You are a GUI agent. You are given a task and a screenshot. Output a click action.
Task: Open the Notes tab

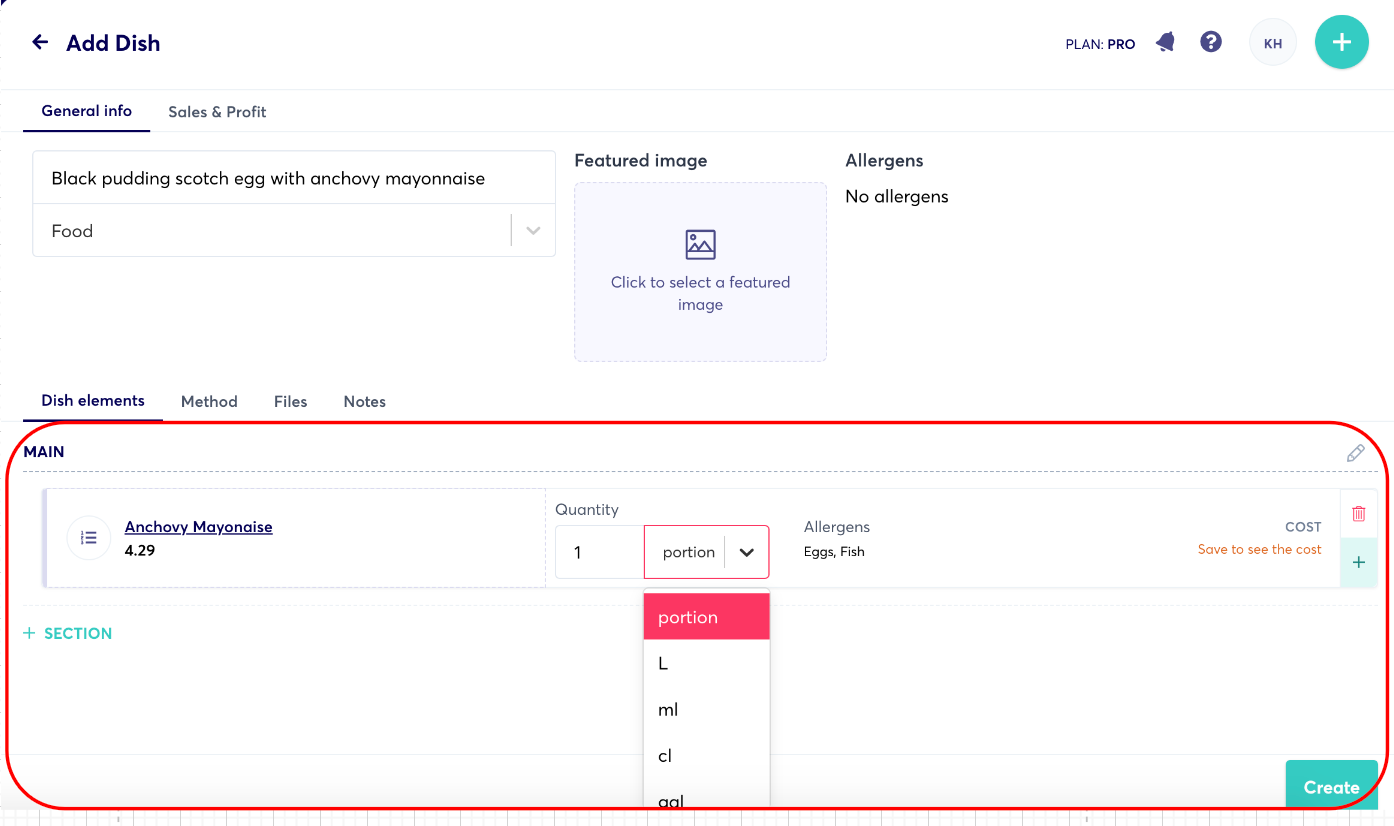click(x=365, y=402)
